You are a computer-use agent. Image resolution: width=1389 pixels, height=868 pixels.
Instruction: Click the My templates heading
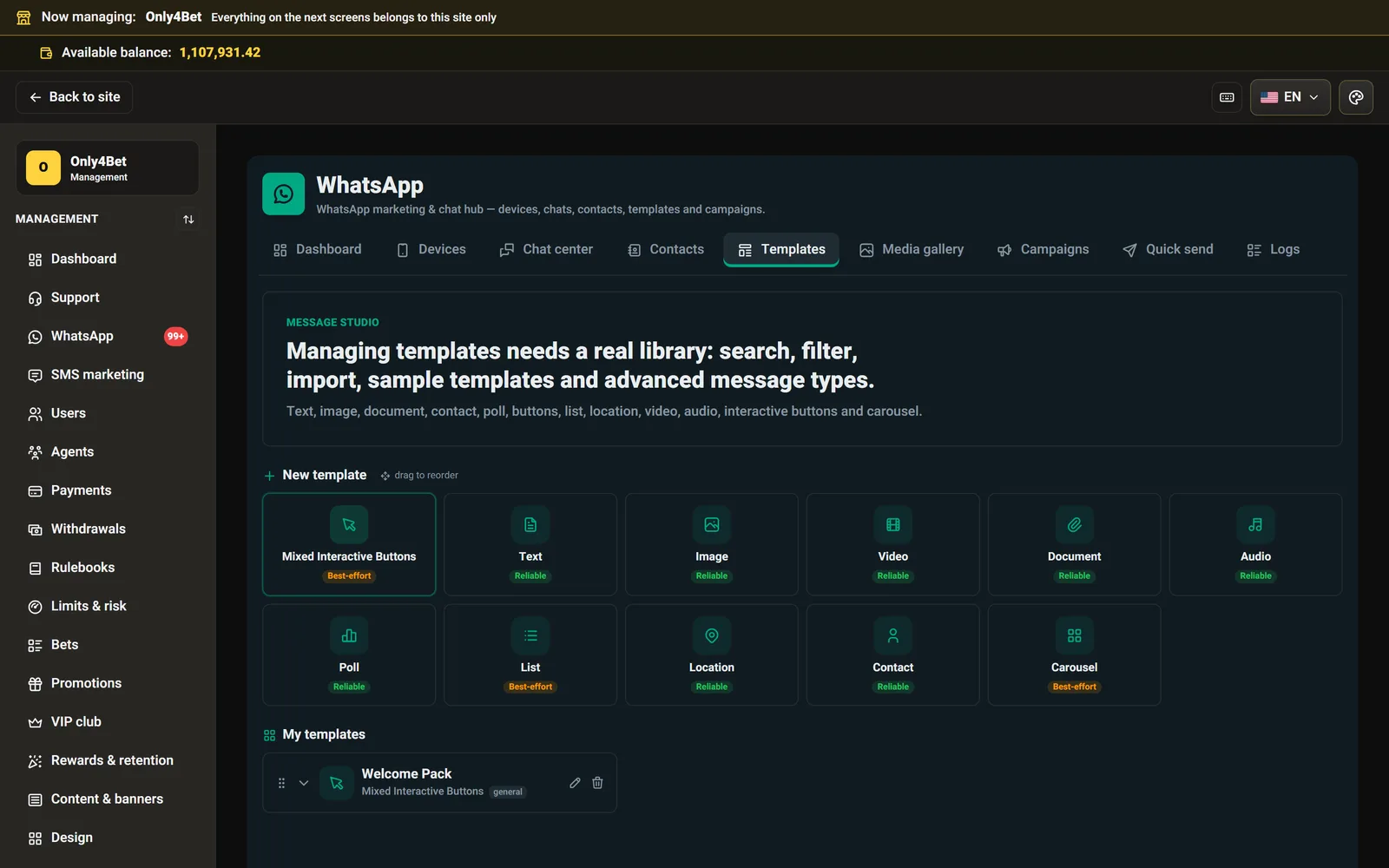pos(324,734)
